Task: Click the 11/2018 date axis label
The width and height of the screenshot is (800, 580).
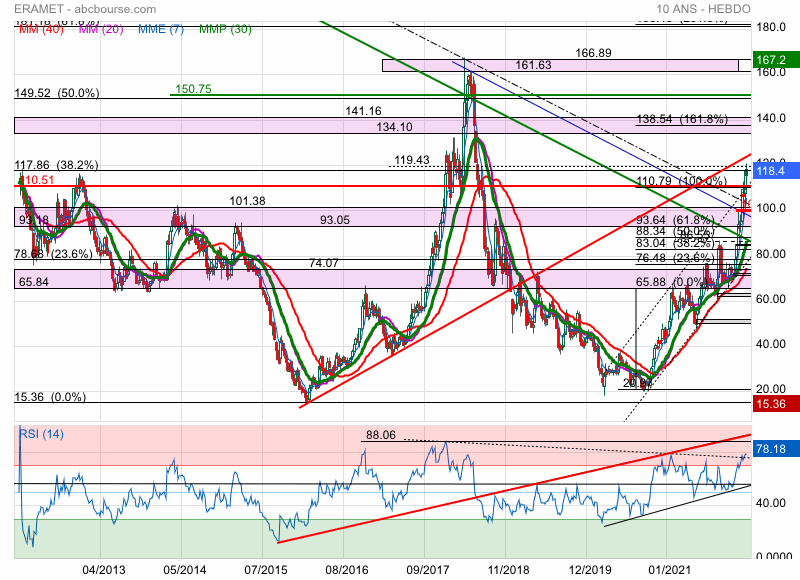Action: pos(508,570)
